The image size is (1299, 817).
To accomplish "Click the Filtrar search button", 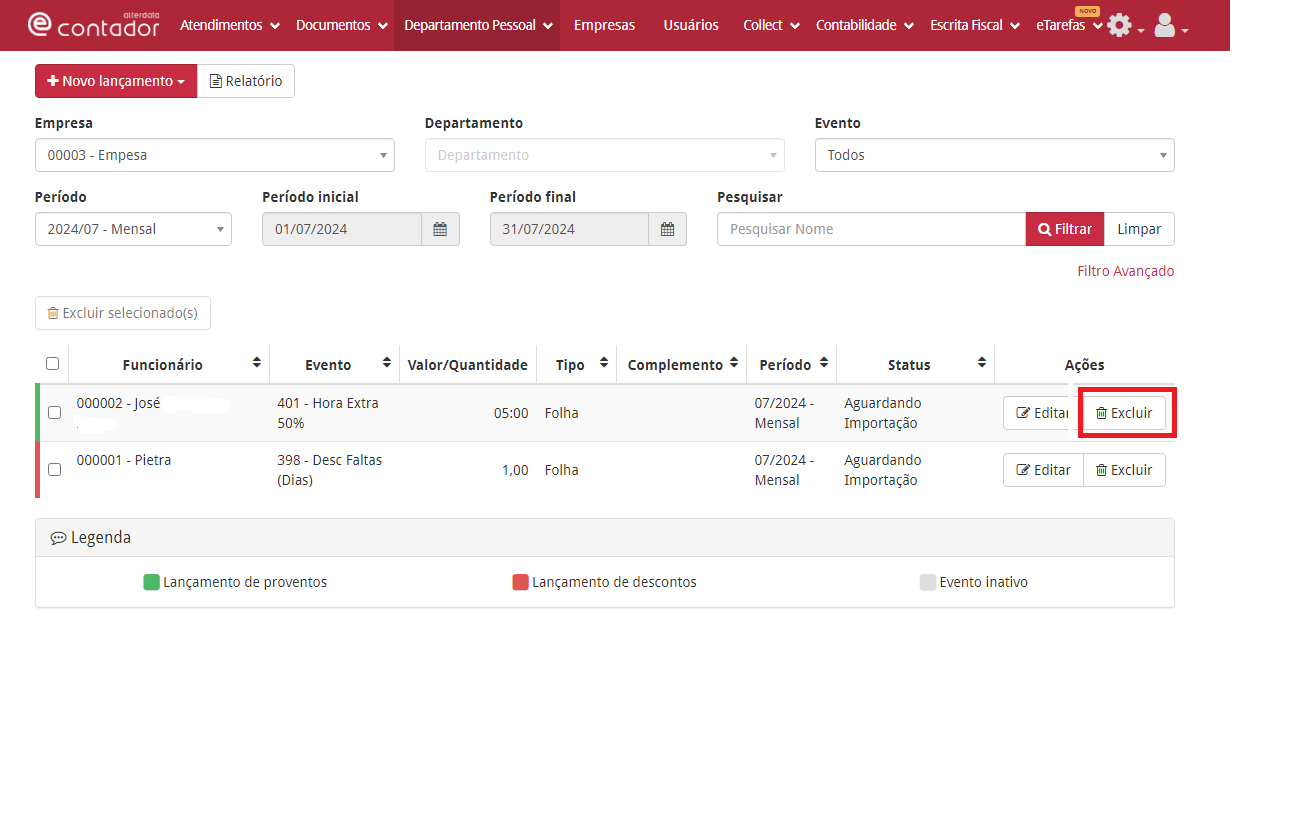I will (x=1065, y=229).
